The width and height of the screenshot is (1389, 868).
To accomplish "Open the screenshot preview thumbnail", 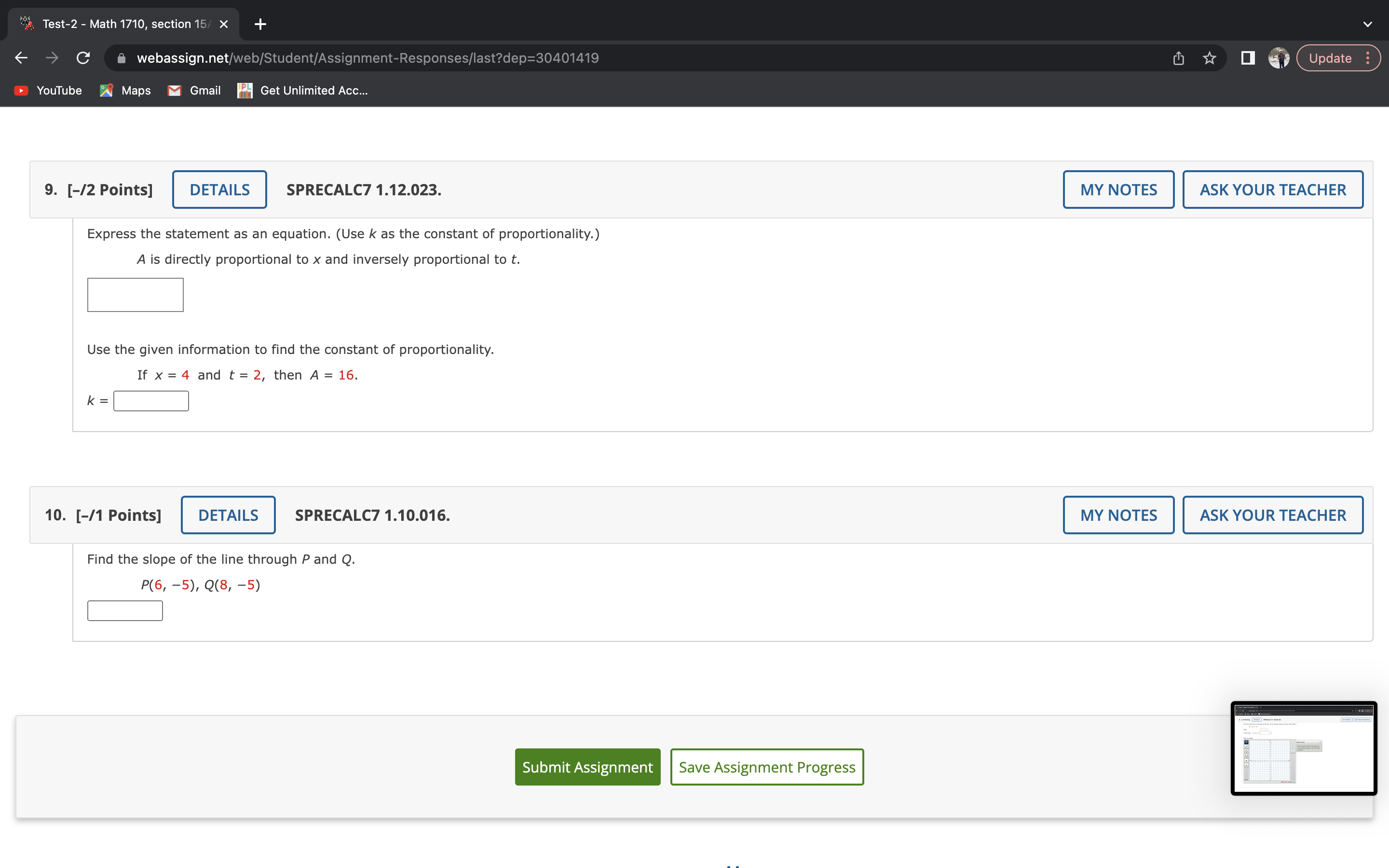I will [x=1304, y=747].
